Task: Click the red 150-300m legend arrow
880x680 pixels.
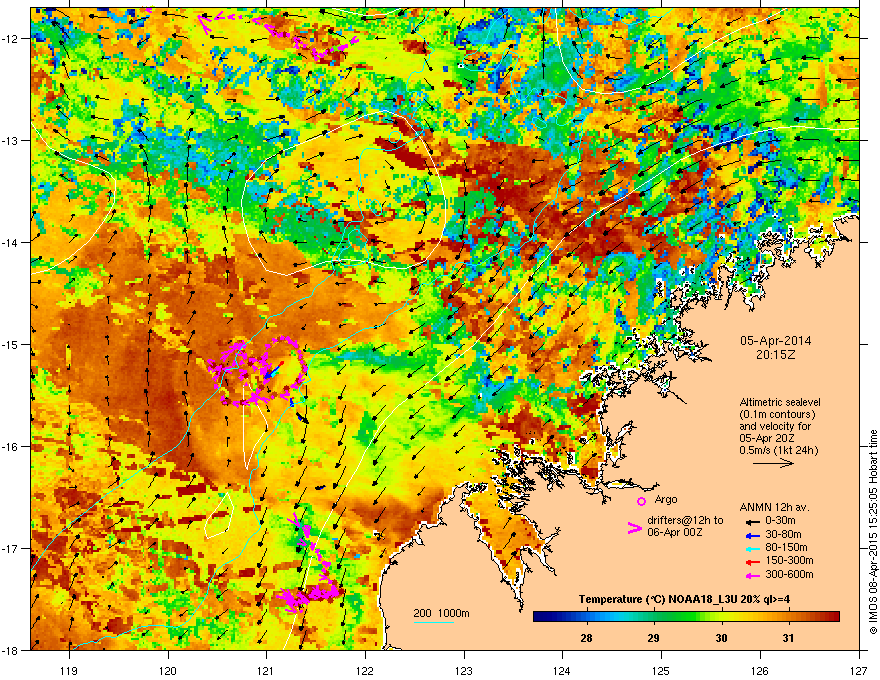Action: click(x=752, y=562)
